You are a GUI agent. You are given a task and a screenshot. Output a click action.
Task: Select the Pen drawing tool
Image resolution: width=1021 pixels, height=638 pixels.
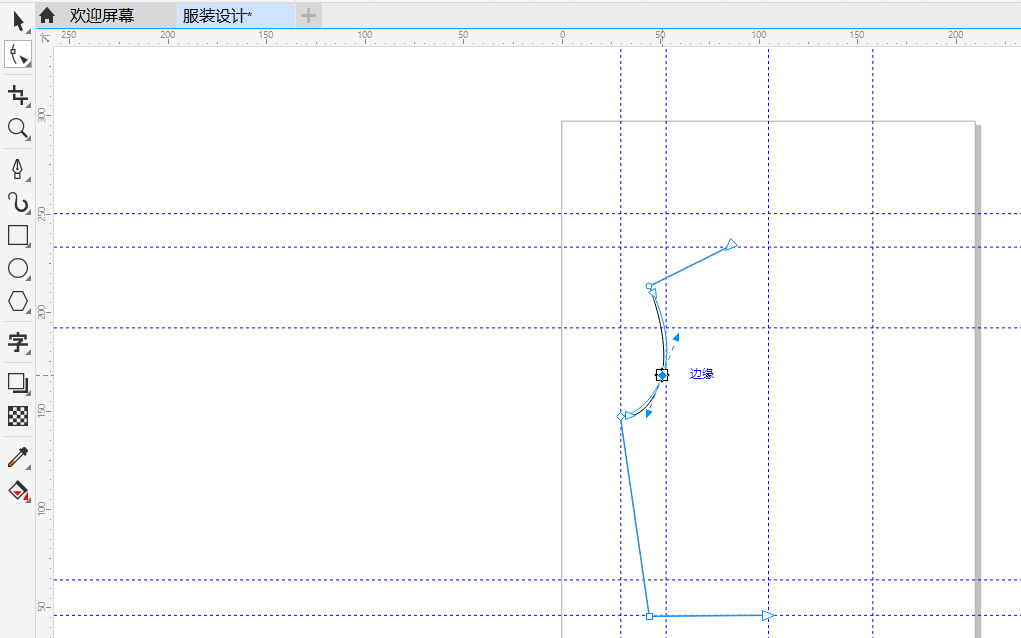[17, 169]
